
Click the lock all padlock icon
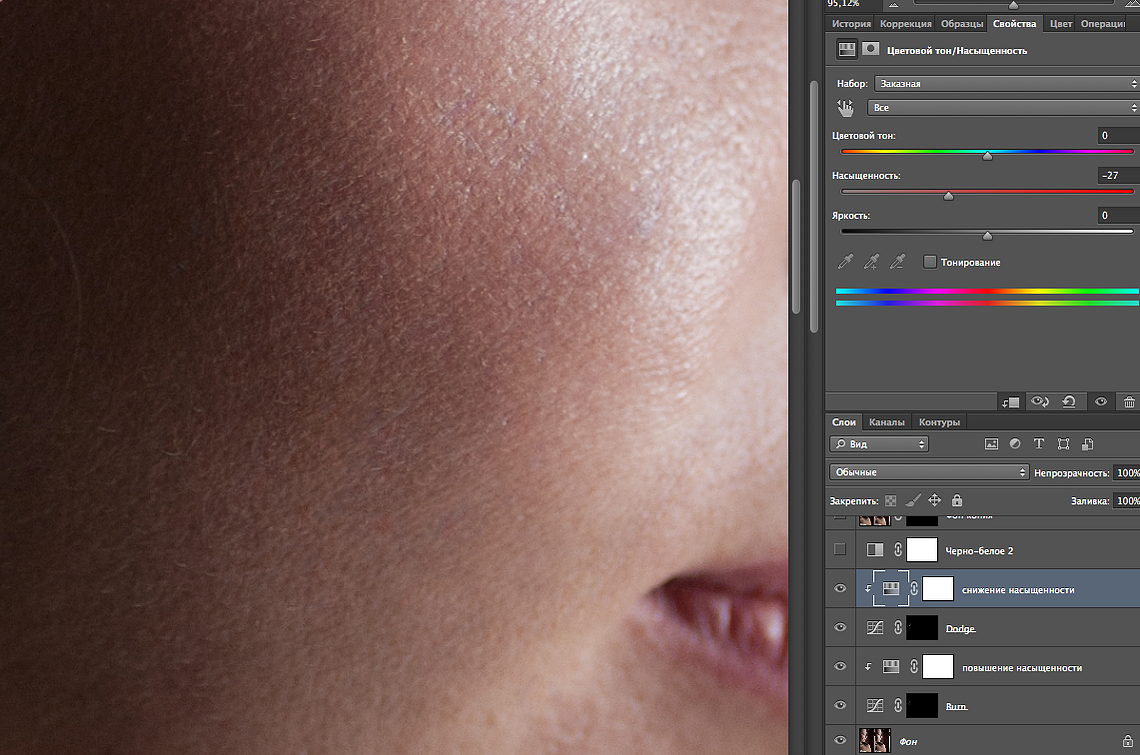point(957,500)
